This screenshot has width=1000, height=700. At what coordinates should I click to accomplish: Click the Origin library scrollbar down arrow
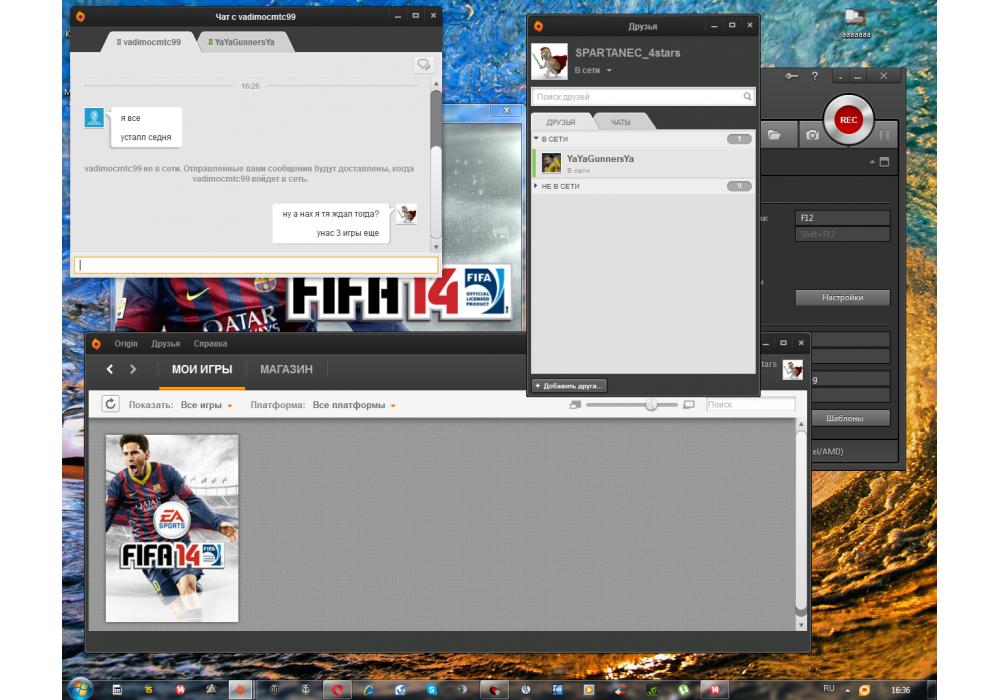[x=802, y=625]
